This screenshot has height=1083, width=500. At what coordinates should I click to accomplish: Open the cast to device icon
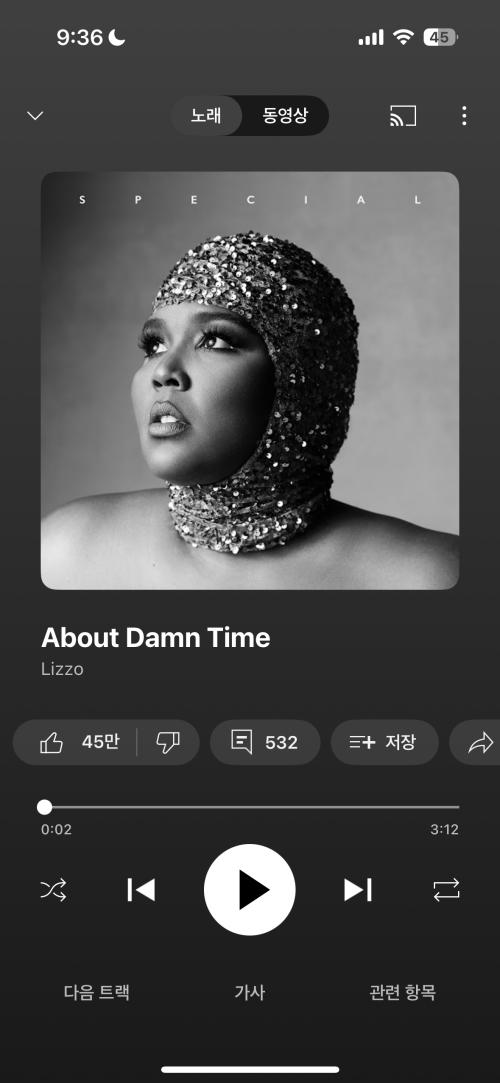[403, 115]
